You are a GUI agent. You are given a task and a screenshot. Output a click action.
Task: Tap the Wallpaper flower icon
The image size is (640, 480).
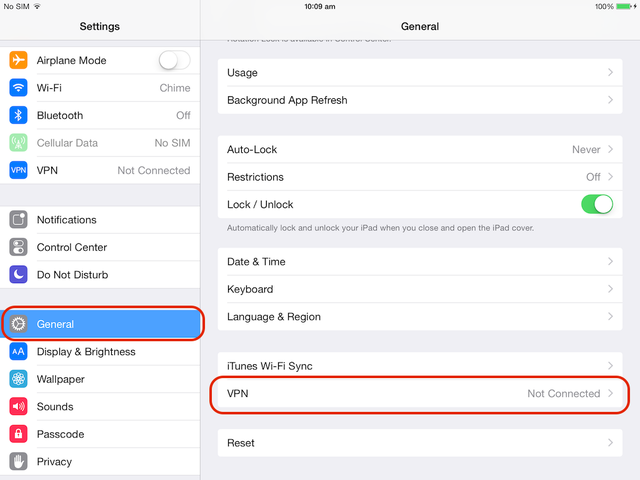tap(18, 379)
